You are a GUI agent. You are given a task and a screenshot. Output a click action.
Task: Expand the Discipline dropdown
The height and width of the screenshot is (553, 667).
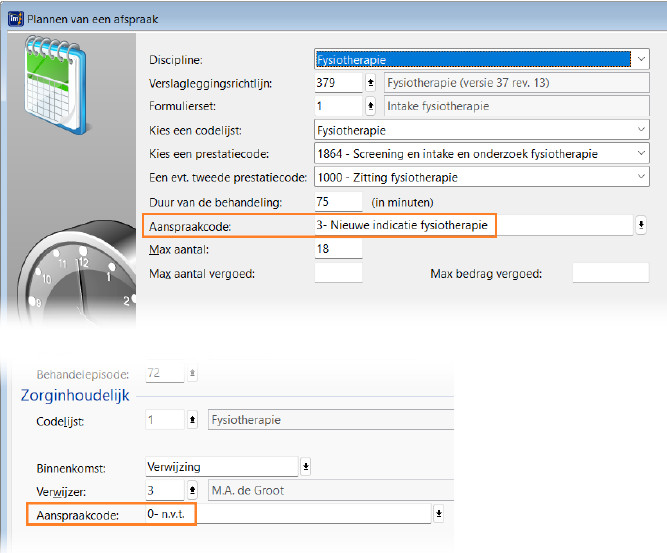click(x=640, y=59)
